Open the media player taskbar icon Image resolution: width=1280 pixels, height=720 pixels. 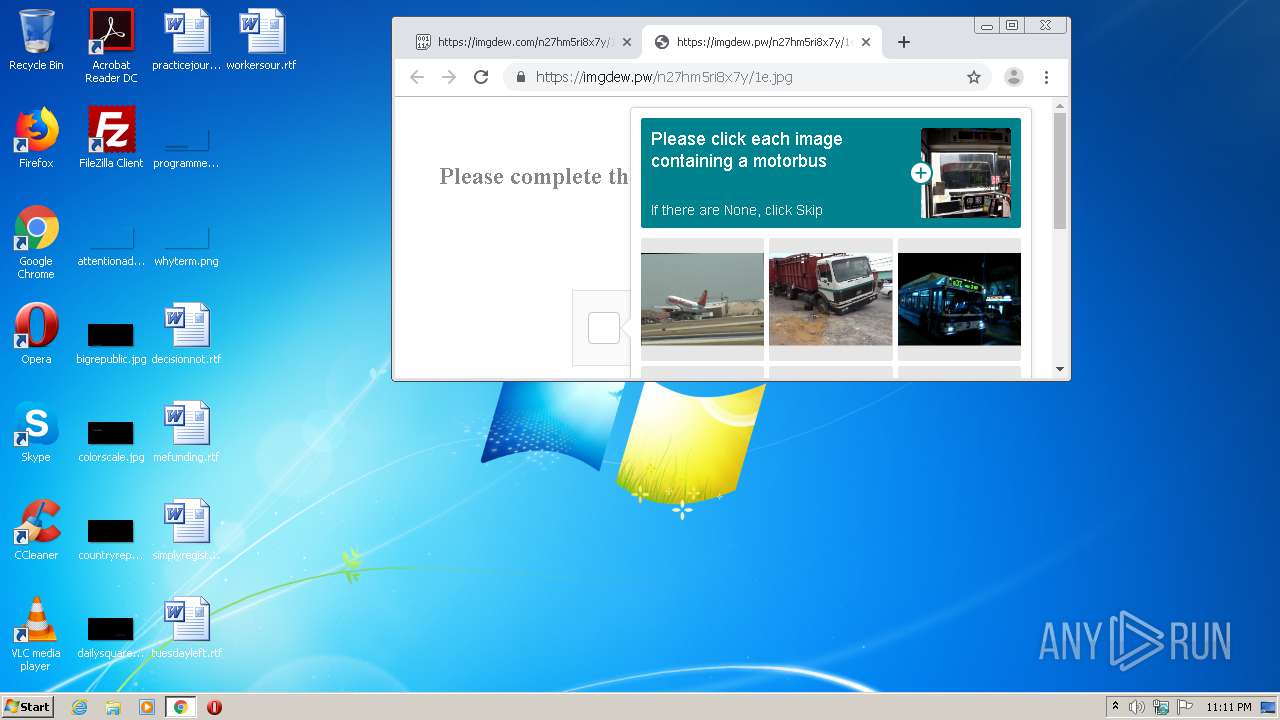[x=147, y=707]
